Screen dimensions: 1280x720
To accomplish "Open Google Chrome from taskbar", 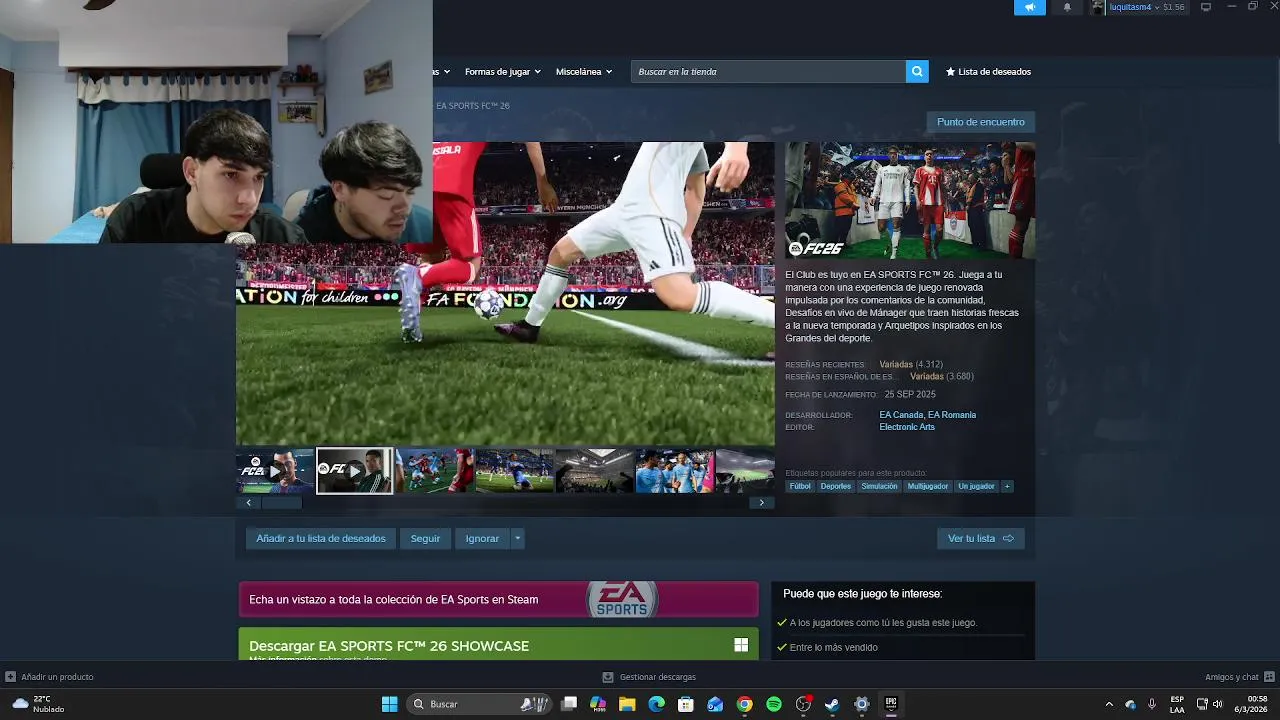I will [744, 704].
